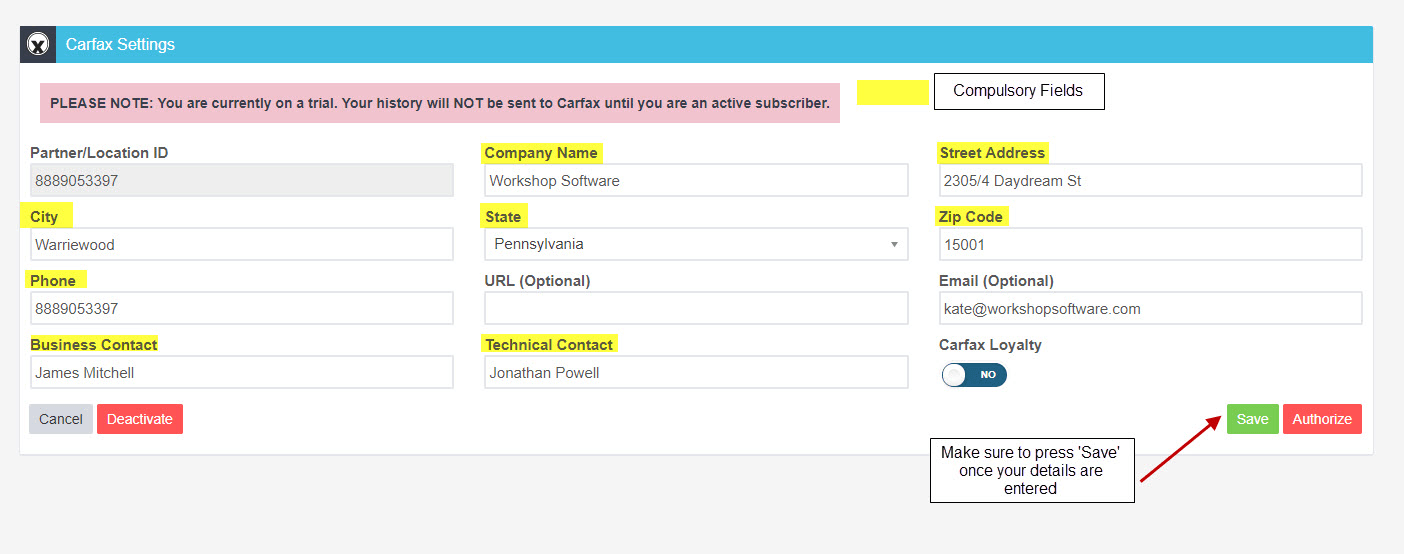Click the Partner/Location ID label
The width and height of the screenshot is (1404, 554).
click(x=99, y=153)
